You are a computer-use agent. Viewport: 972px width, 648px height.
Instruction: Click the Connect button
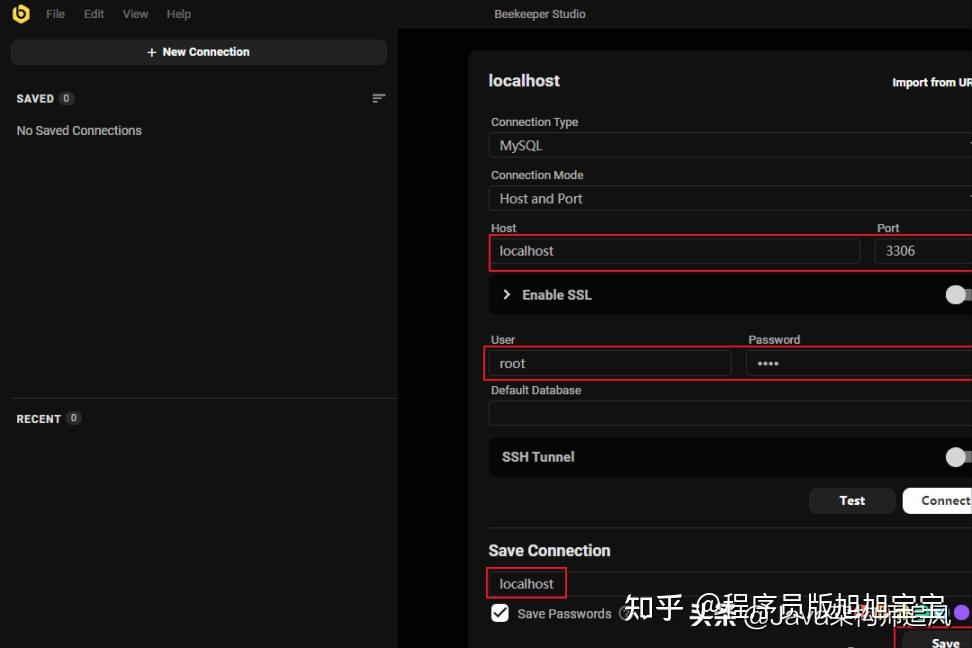click(x=937, y=500)
